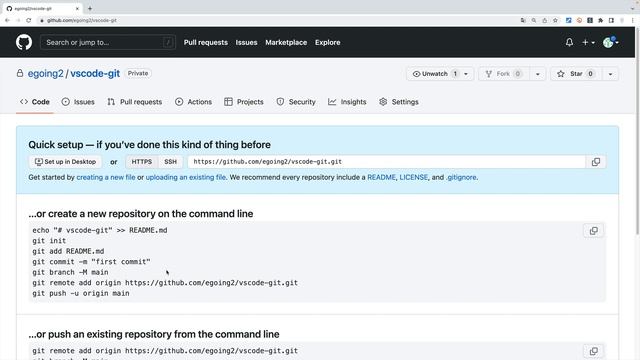Click the browser back arrow

(7, 20)
